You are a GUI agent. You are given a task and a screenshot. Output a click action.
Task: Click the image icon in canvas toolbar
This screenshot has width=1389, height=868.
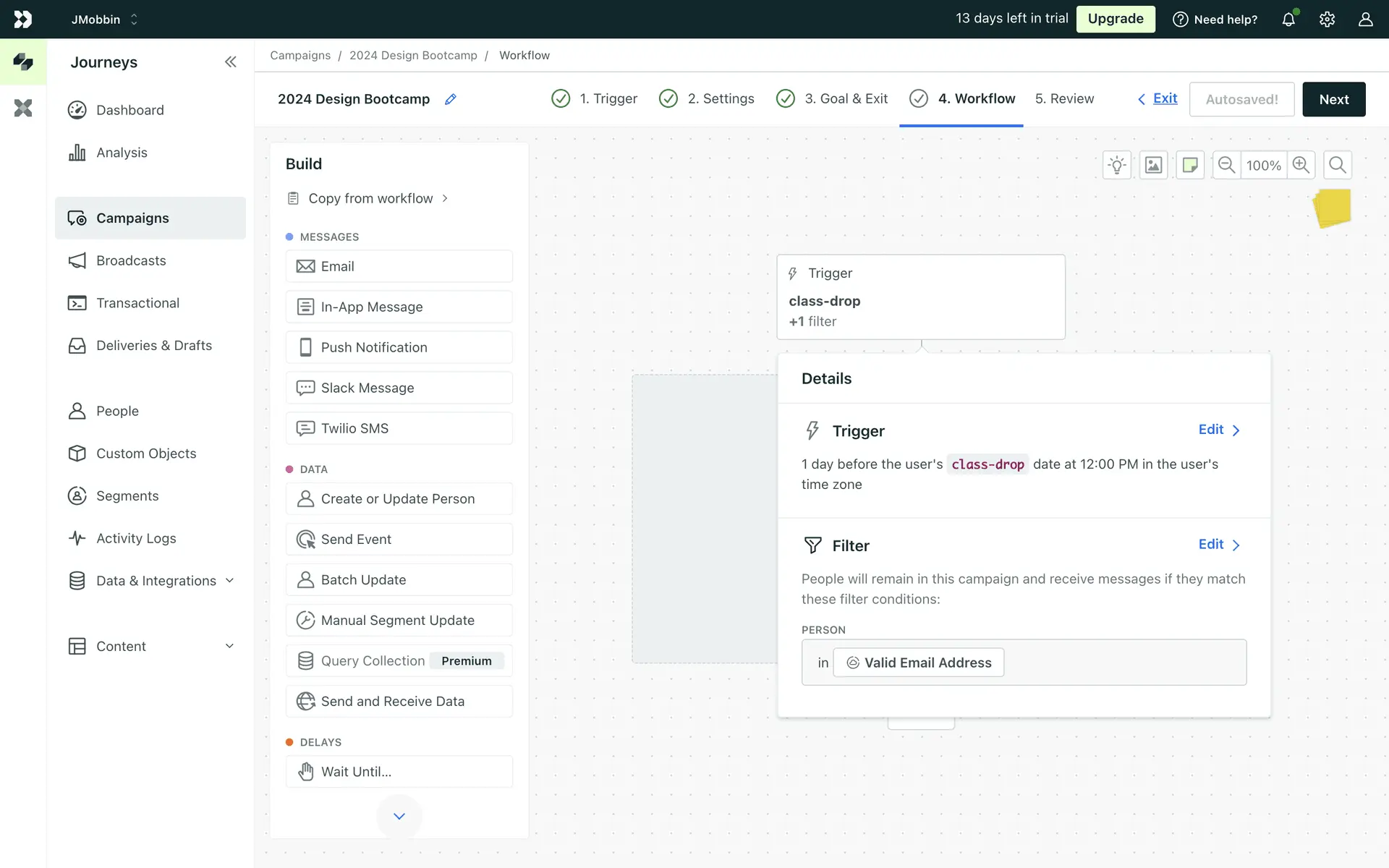[x=1153, y=165]
